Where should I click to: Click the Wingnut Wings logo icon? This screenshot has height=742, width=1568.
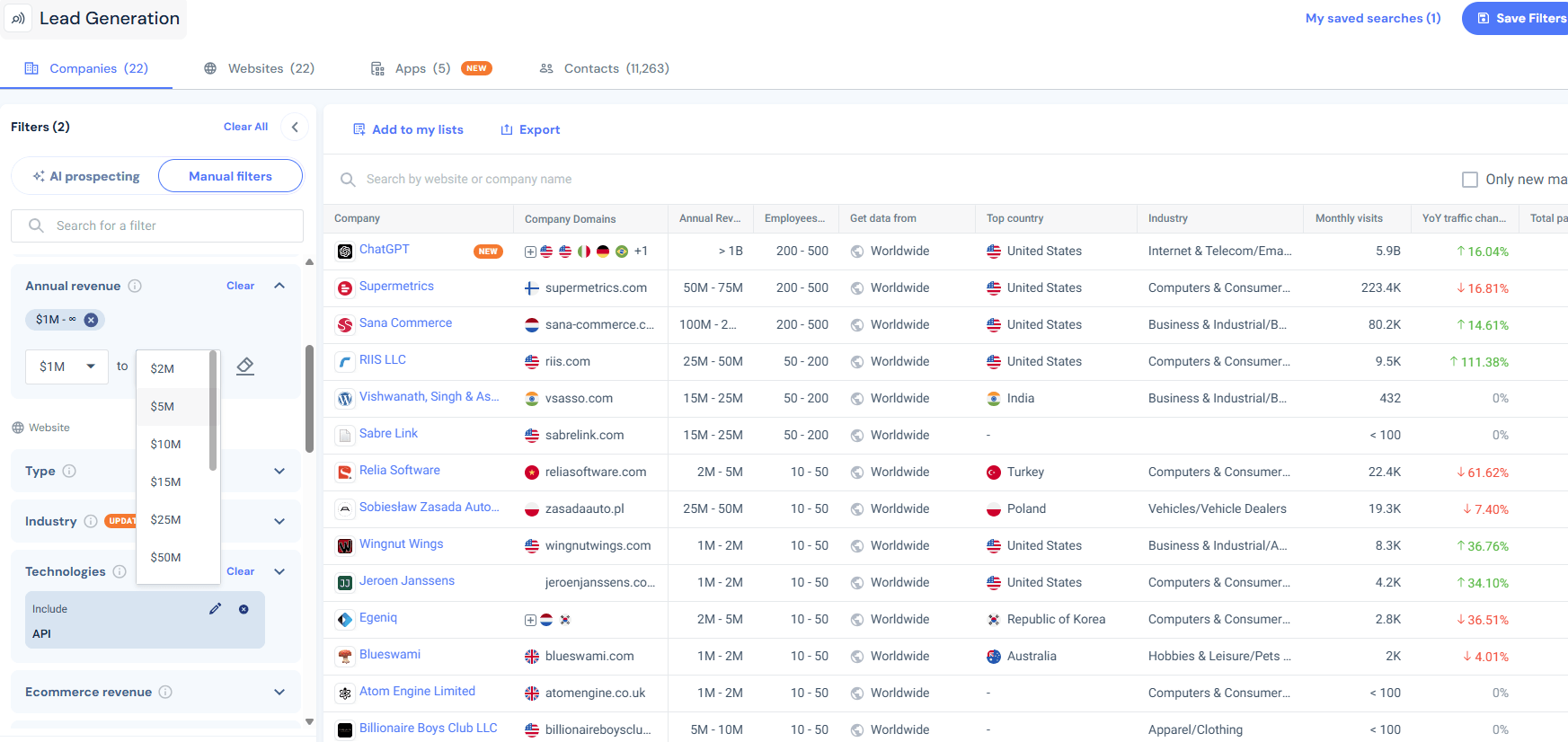(x=345, y=546)
